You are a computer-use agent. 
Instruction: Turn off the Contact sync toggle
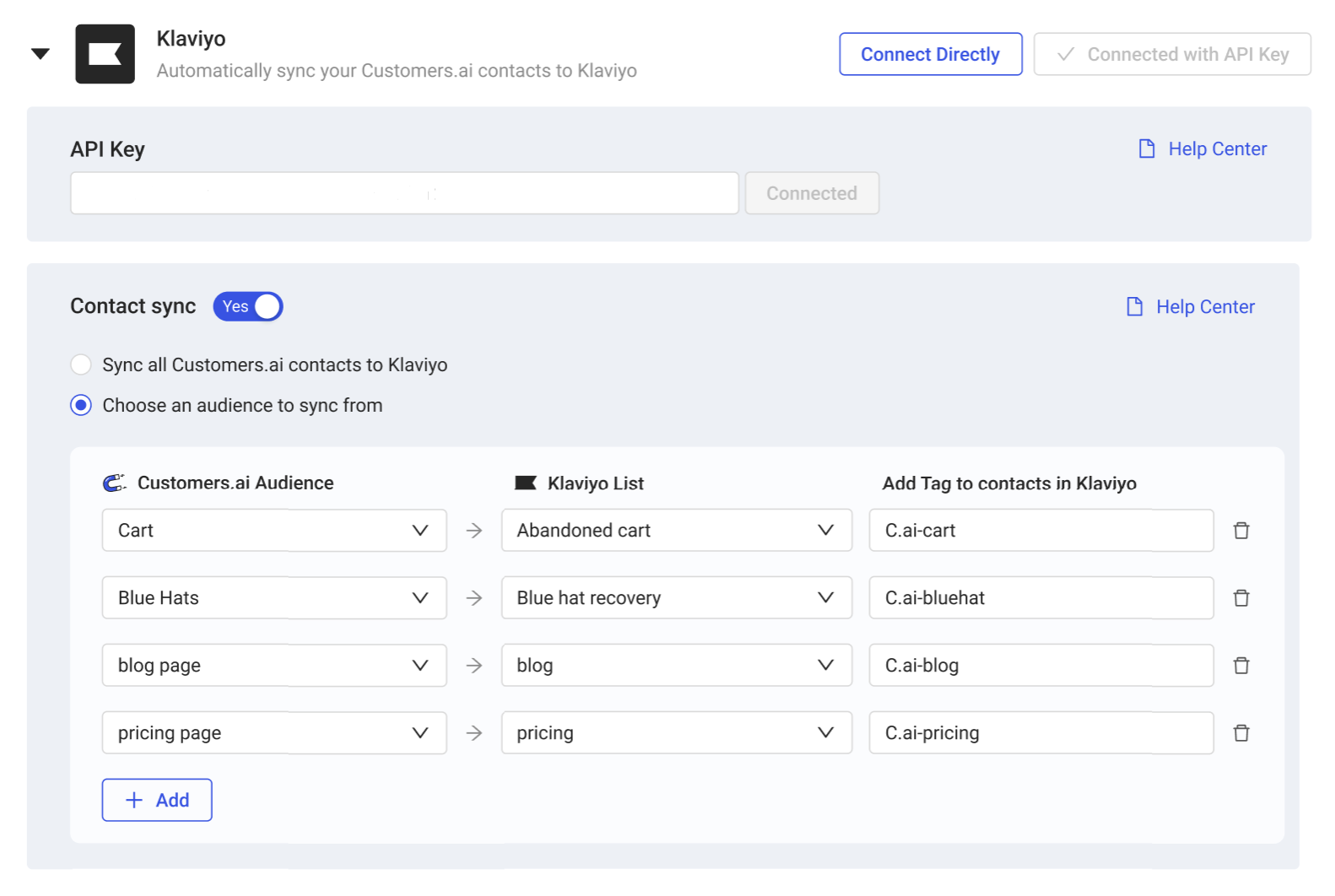tap(248, 306)
